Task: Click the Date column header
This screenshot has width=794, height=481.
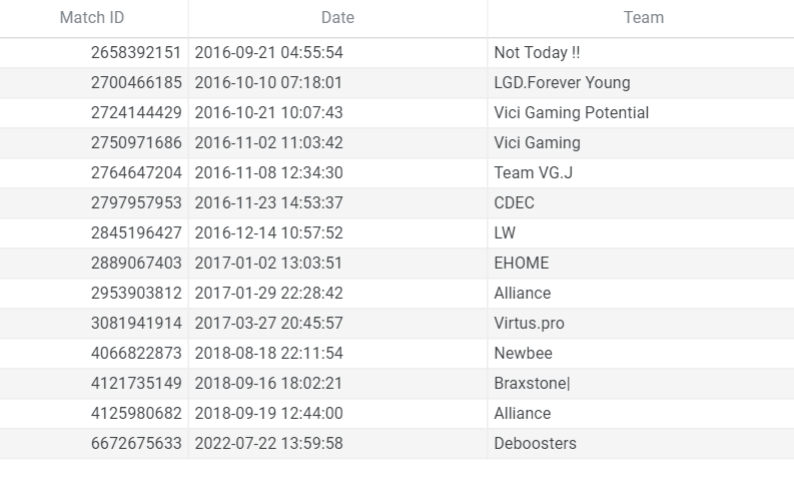Action: pyautogui.click(x=337, y=18)
